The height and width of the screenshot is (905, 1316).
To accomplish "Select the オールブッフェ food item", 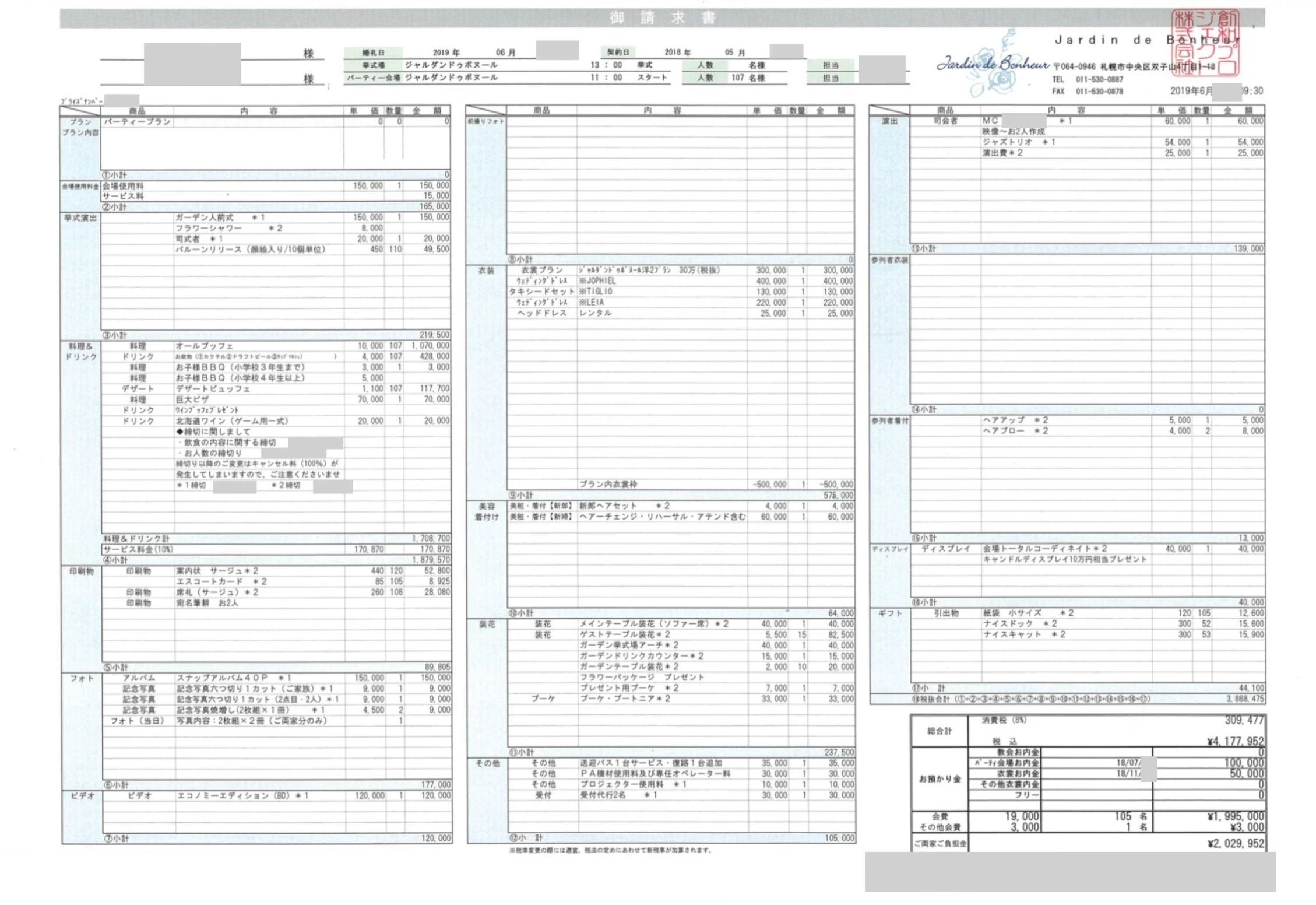I will tap(205, 346).
